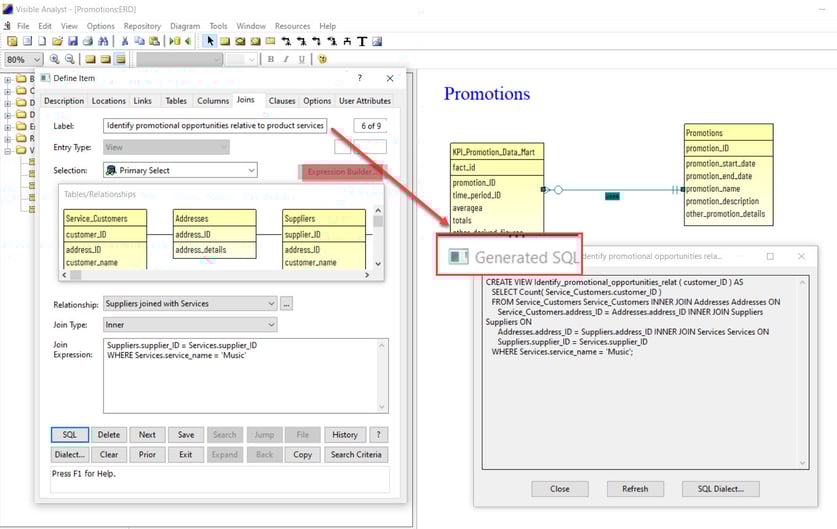Click the Expression Builder button
This screenshot has height=529, width=837.
pos(342,172)
